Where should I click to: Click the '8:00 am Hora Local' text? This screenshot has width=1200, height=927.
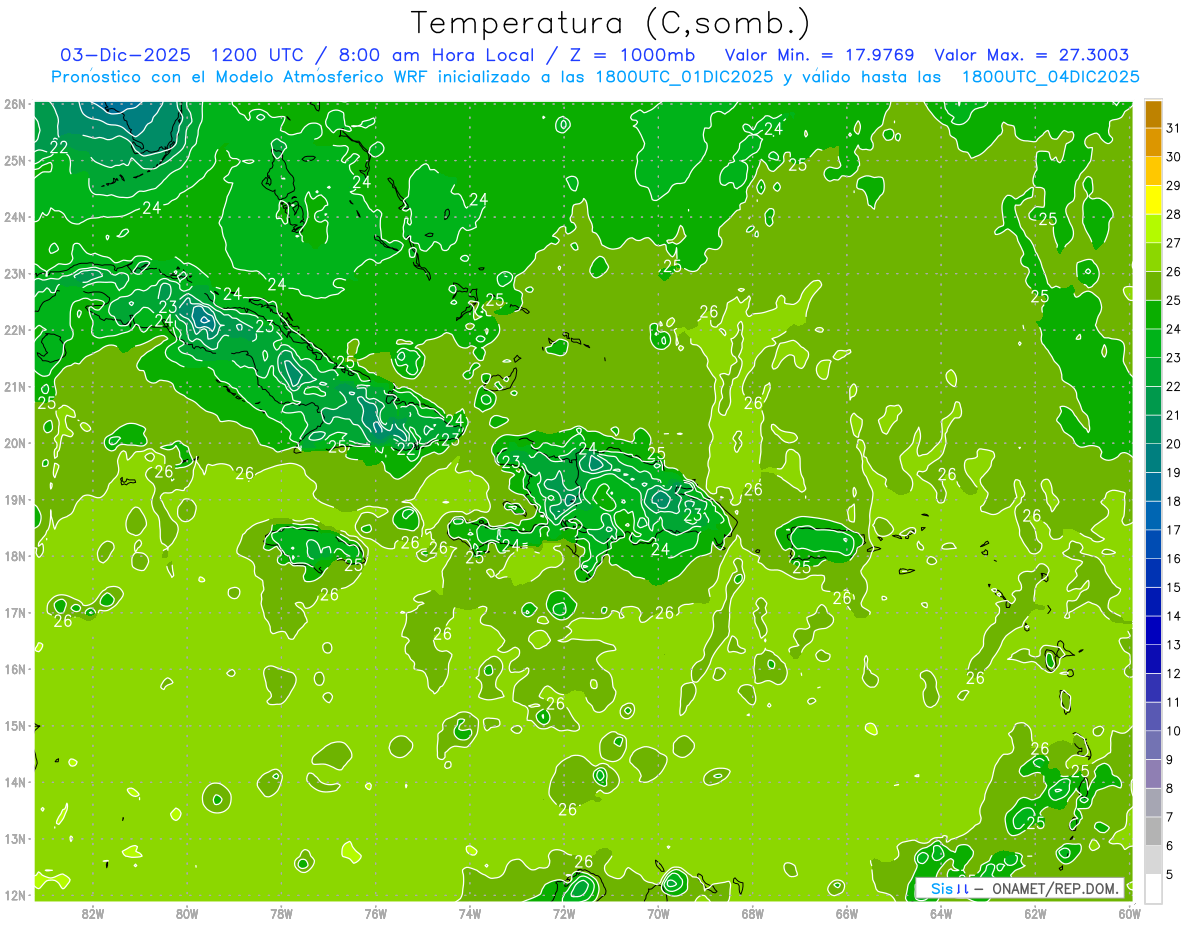[x=435, y=55]
